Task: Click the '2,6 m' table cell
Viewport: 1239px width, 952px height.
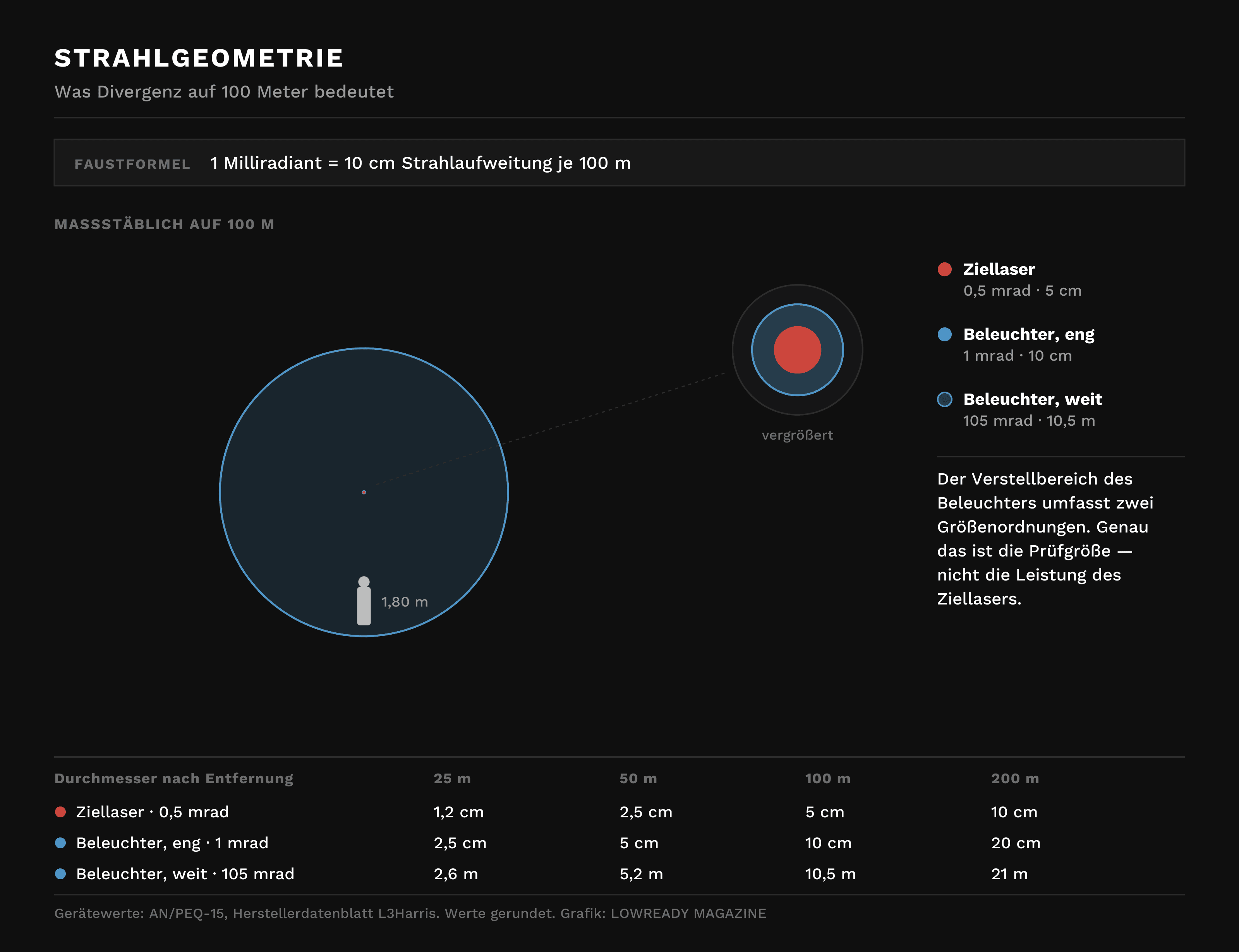Action: point(456,874)
